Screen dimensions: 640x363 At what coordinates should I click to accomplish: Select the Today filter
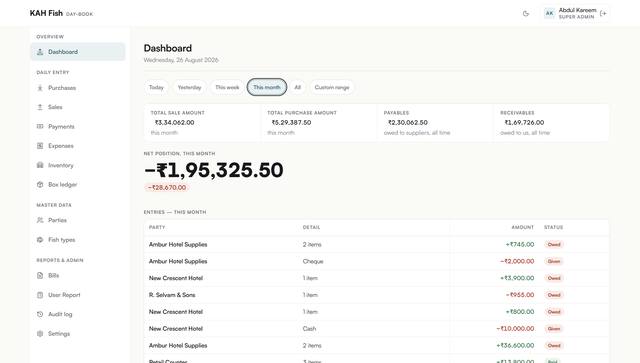tap(156, 87)
